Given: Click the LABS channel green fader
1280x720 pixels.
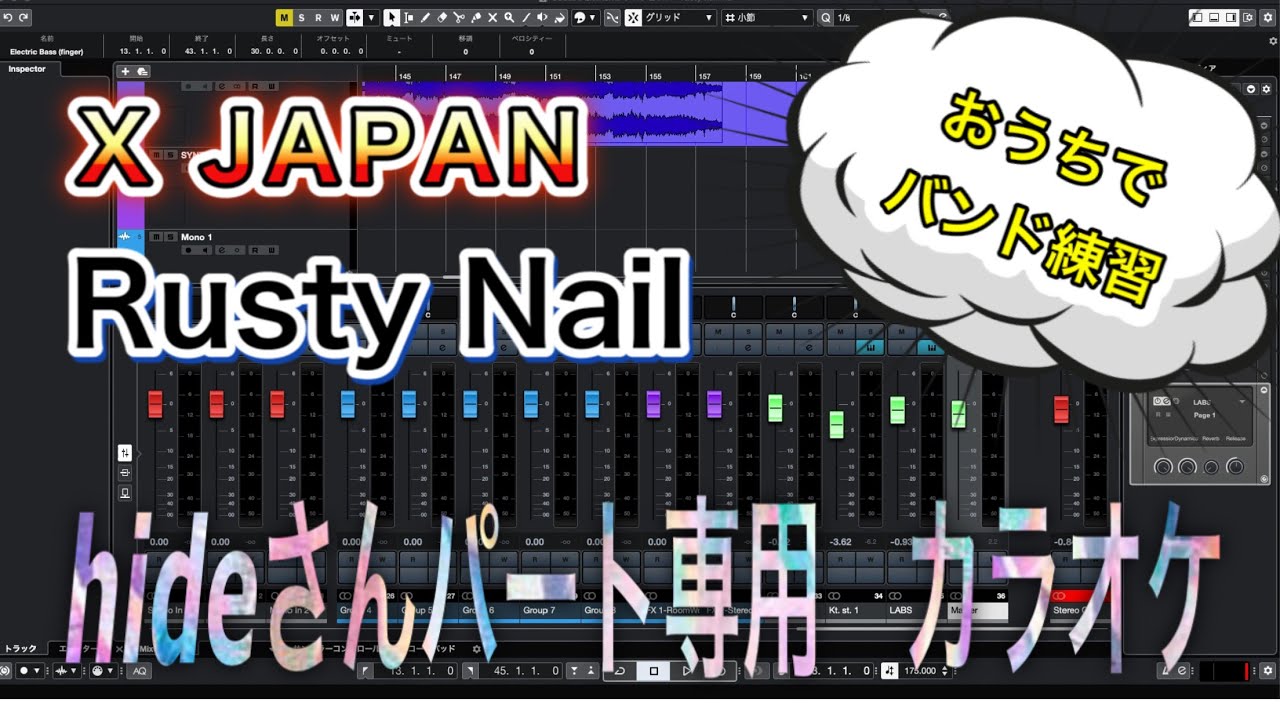Looking at the screenshot, I should point(897,410).
